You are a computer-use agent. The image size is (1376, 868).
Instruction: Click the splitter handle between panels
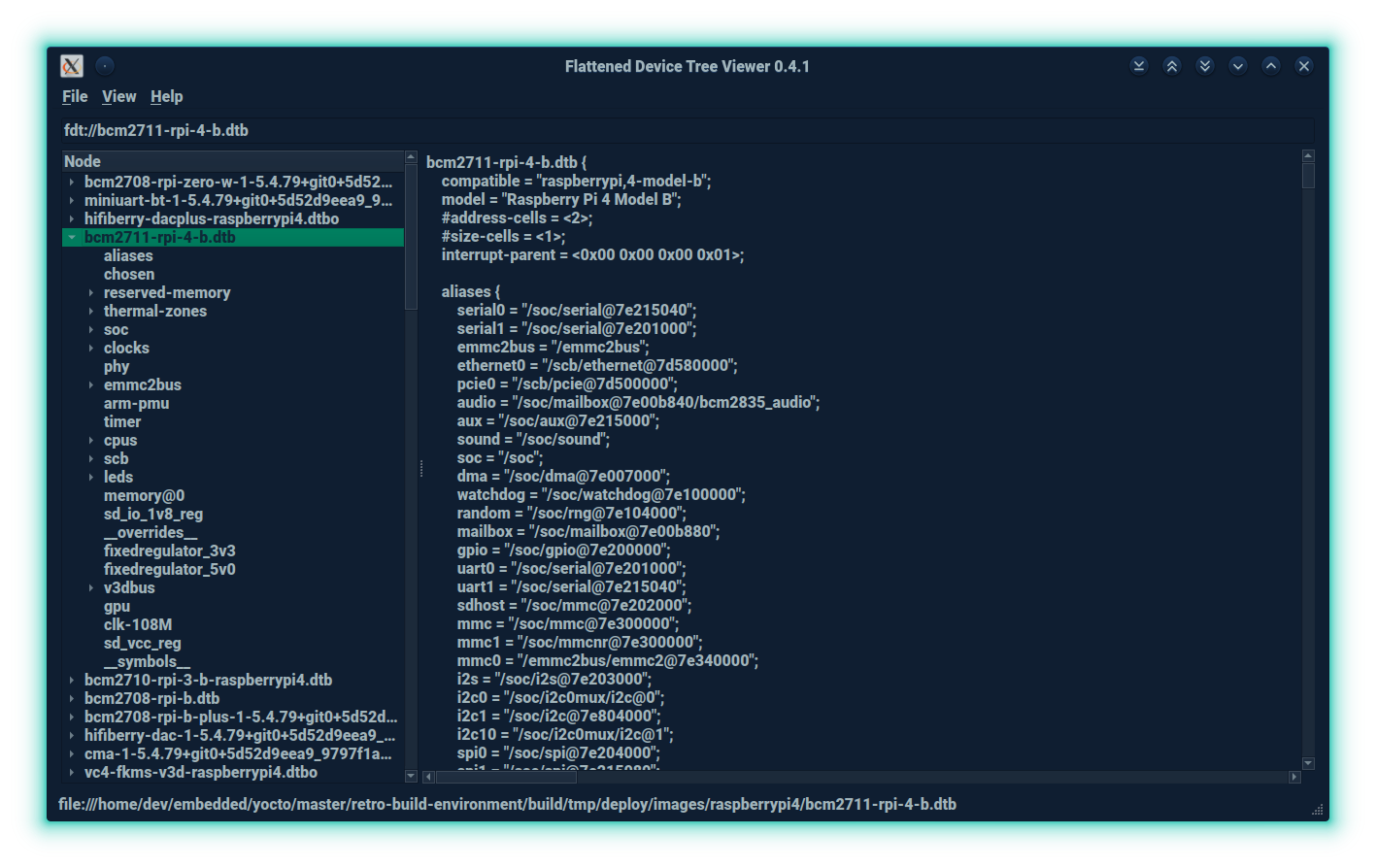[420, 468]
